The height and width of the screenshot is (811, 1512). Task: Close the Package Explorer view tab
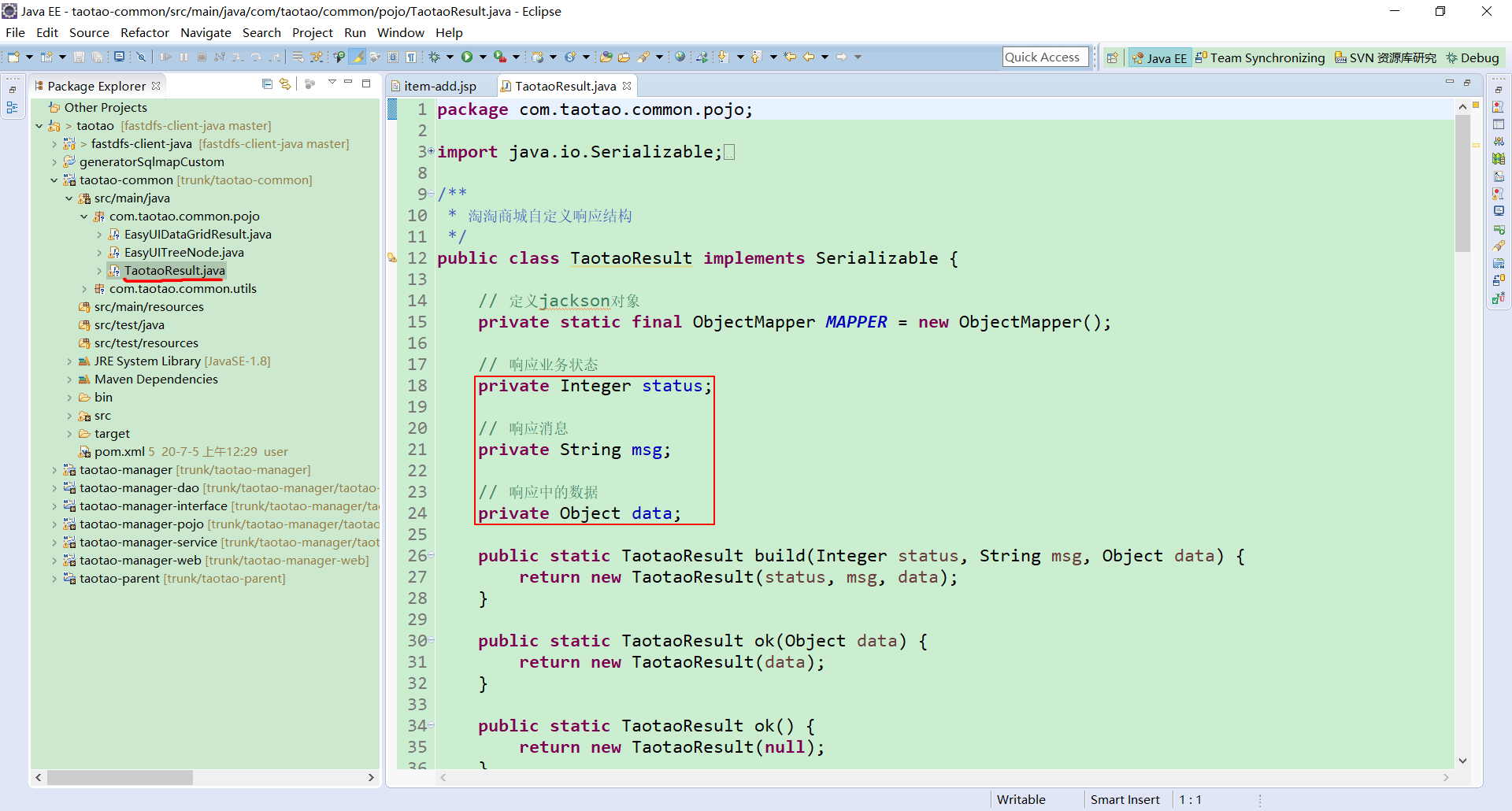pyautogui.click(x=156, y=86)
